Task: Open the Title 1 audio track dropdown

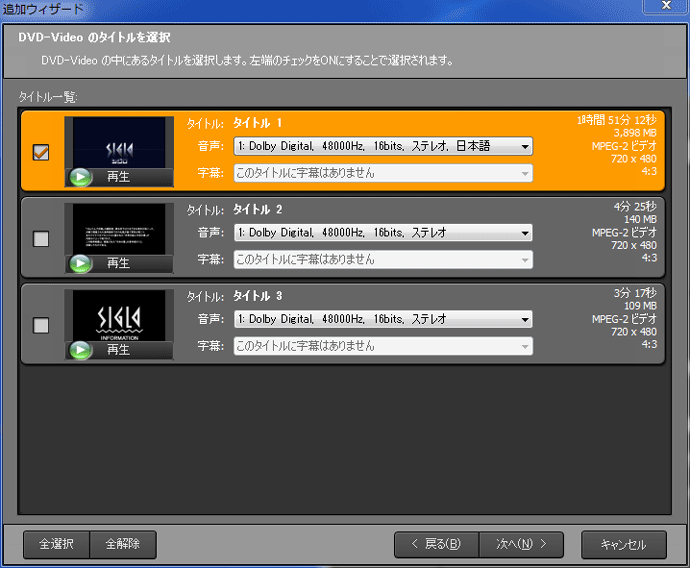Action: [x=383, y=147]
